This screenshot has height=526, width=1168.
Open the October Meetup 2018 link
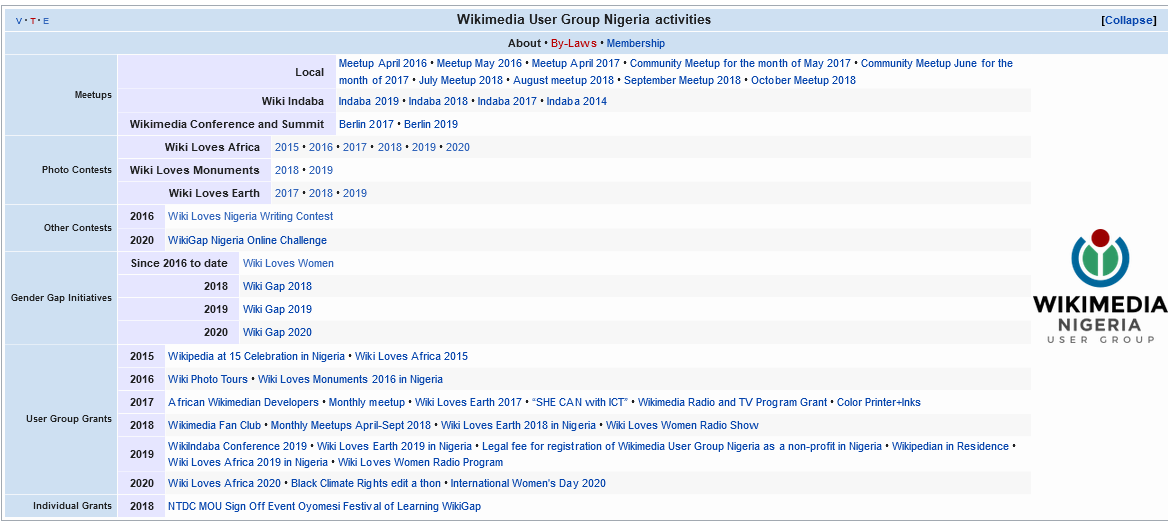803,80
